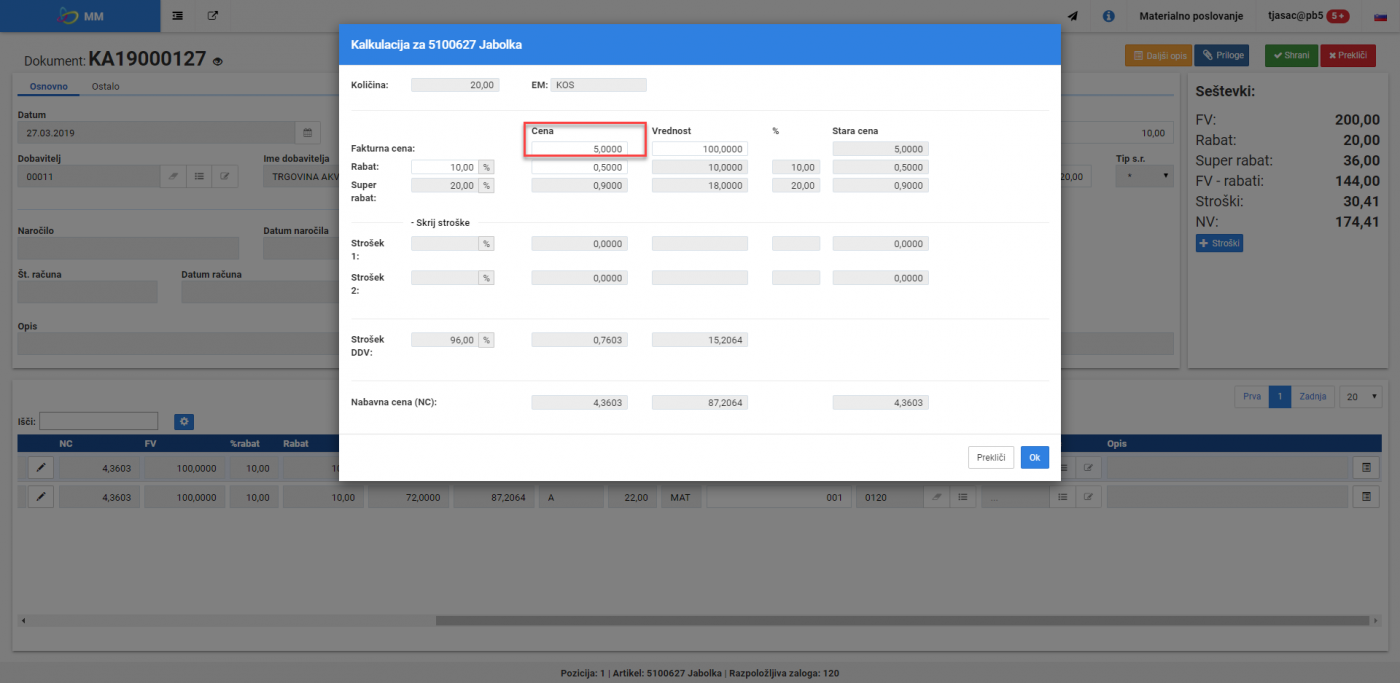Viewport: 1400px width, 683px height.
Task: Click the %rabat column header
Action: pos(244,443)
